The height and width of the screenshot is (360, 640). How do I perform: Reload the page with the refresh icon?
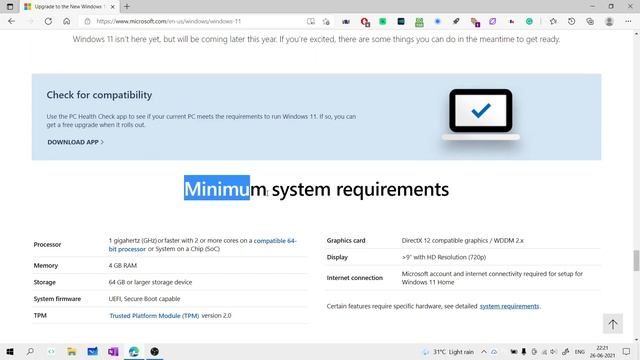[48, 21]
